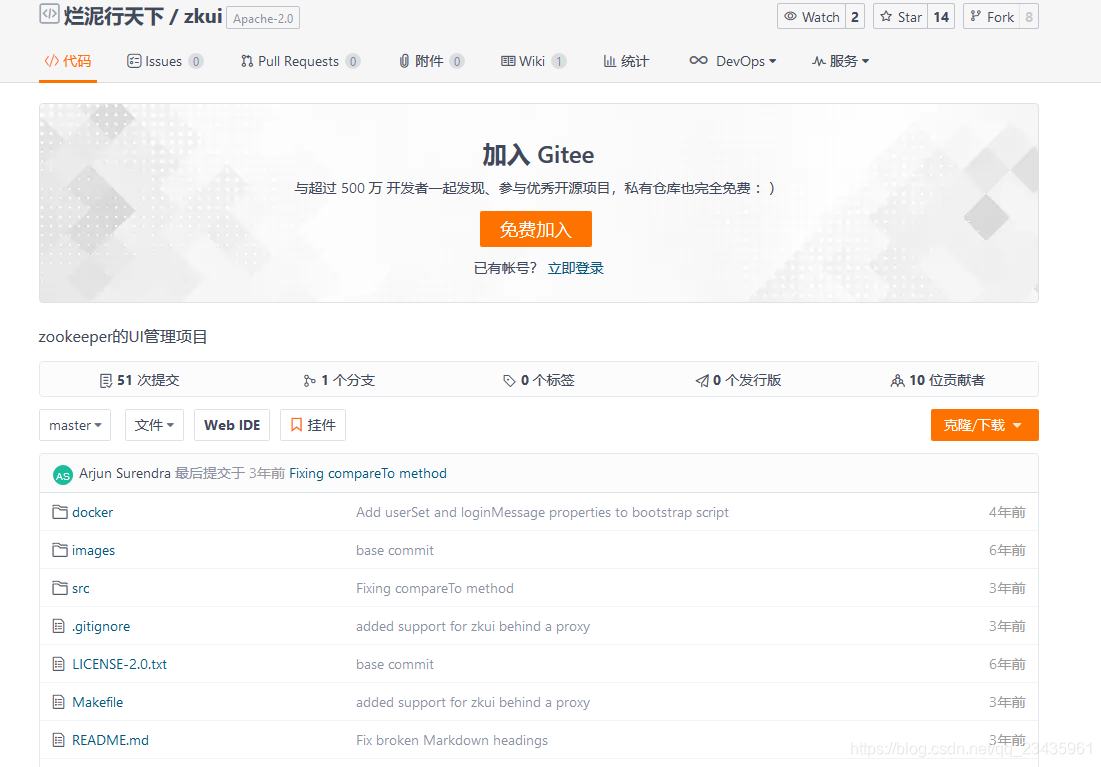Viewport: 1101px width, 767px height.
Task: Click the release paper-plane icon
Action: pyautogui.click(x=702, y=381)
